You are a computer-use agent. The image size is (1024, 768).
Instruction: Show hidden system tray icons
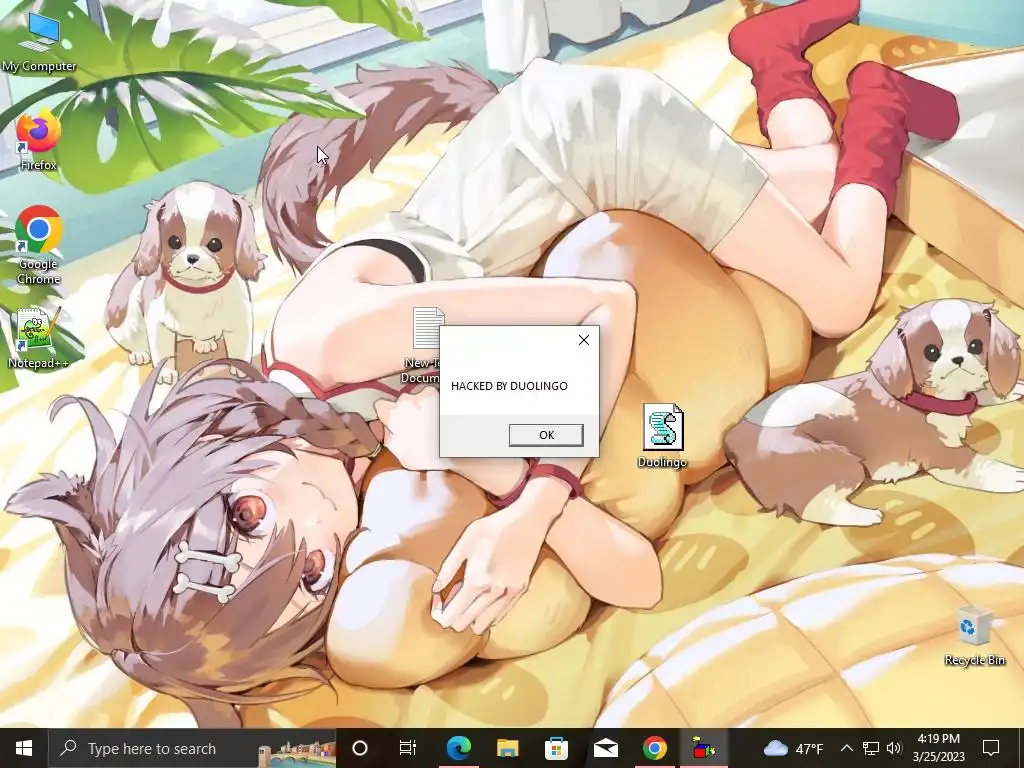(846, 748)
